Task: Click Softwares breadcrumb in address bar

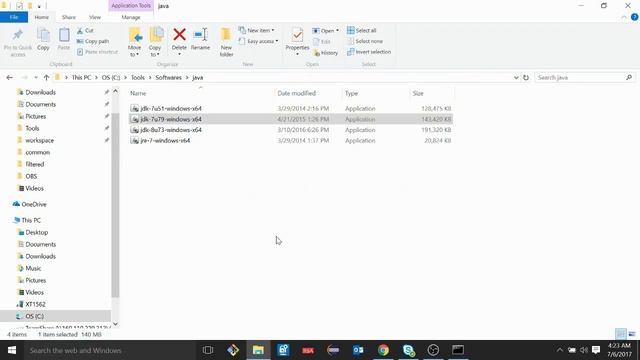Action: 168,78
